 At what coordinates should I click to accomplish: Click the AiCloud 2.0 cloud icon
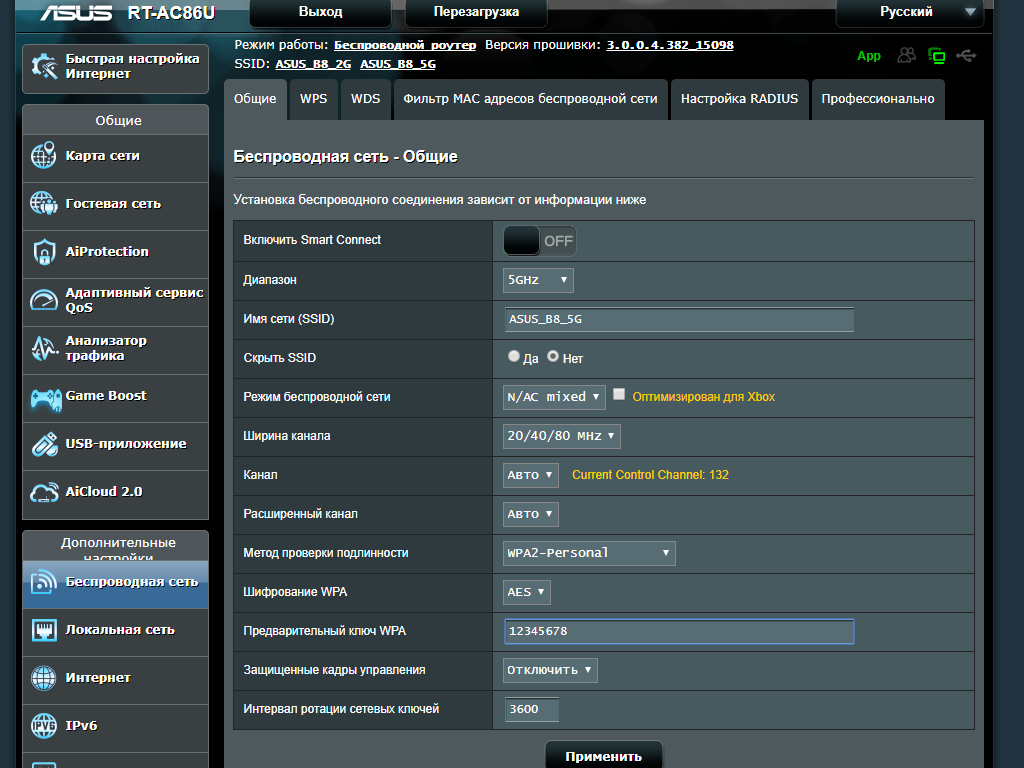[44, 492]
